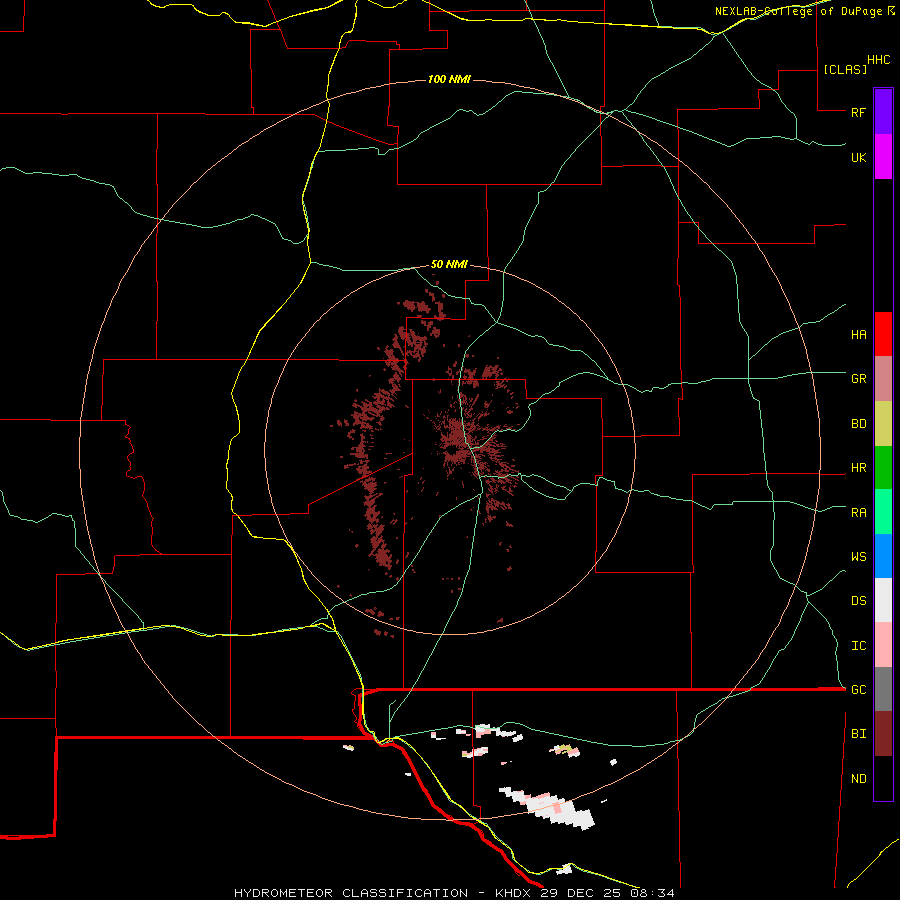Image resolution: width=900 pixels, height=900 pixels.
Task: Click the GC gray legend swatch
Action: click(x=883, y=689)
